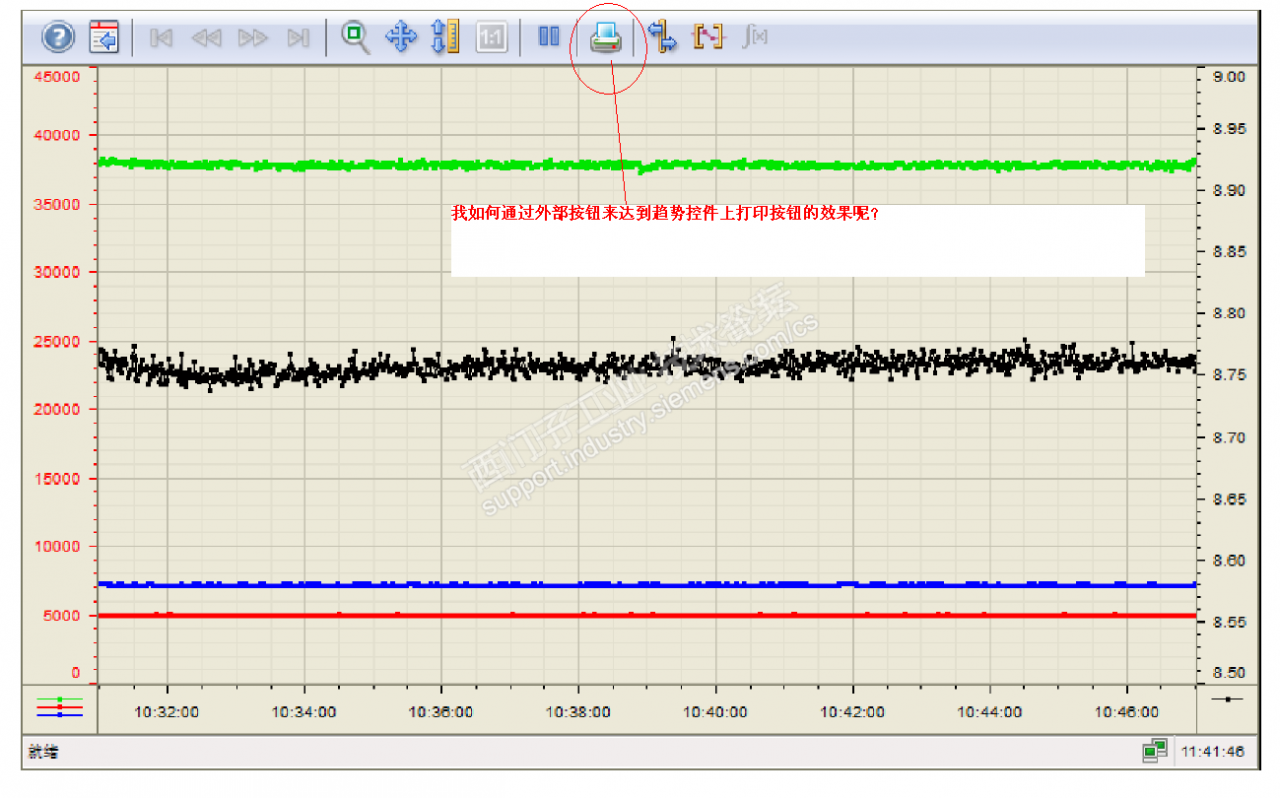Click the 10:38:00 time axis label
The height and width of the screenshot is (798, 1280).
pos(578,712)
